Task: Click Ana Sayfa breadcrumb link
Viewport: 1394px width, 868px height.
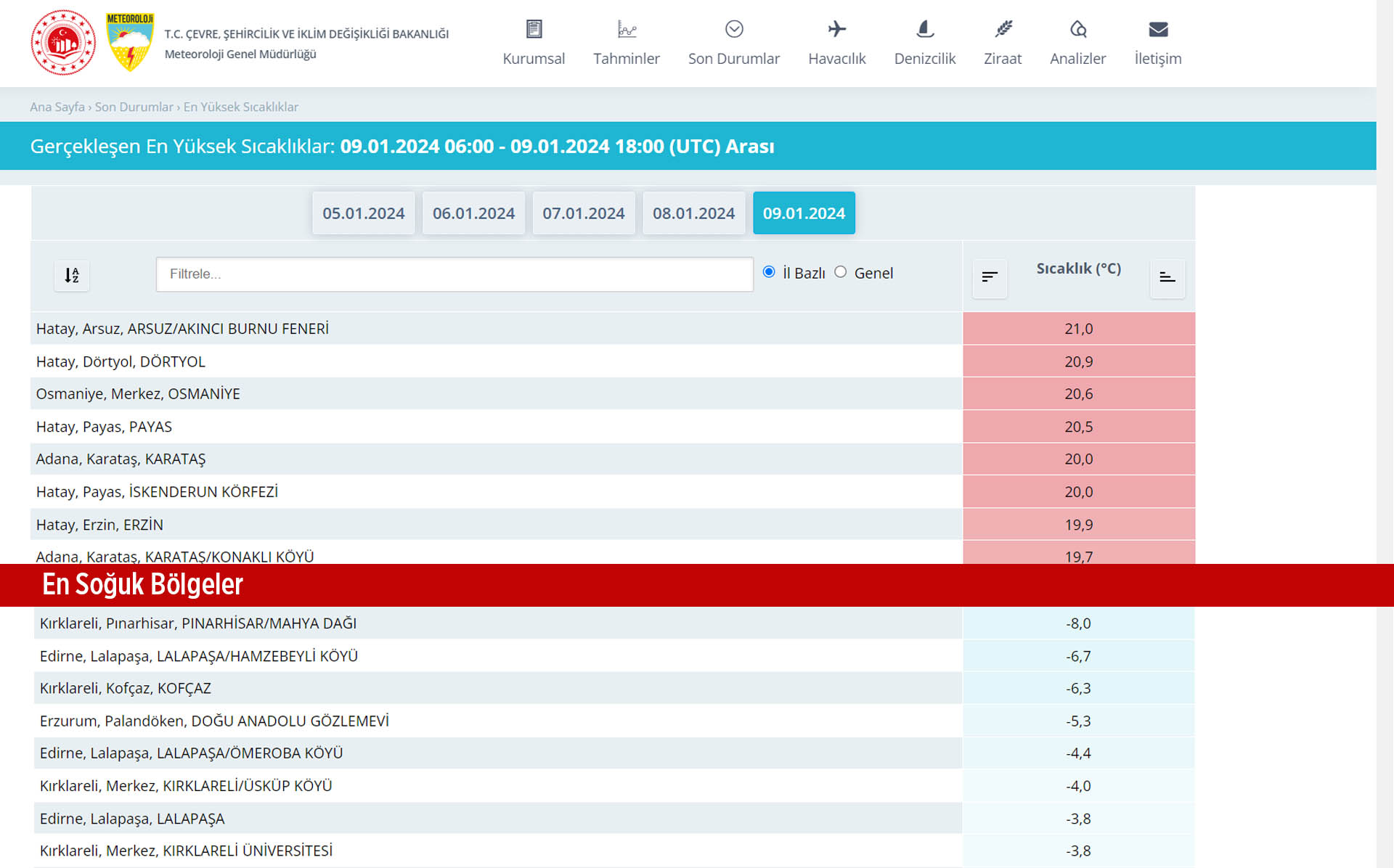Action: [x=57, y=107]
